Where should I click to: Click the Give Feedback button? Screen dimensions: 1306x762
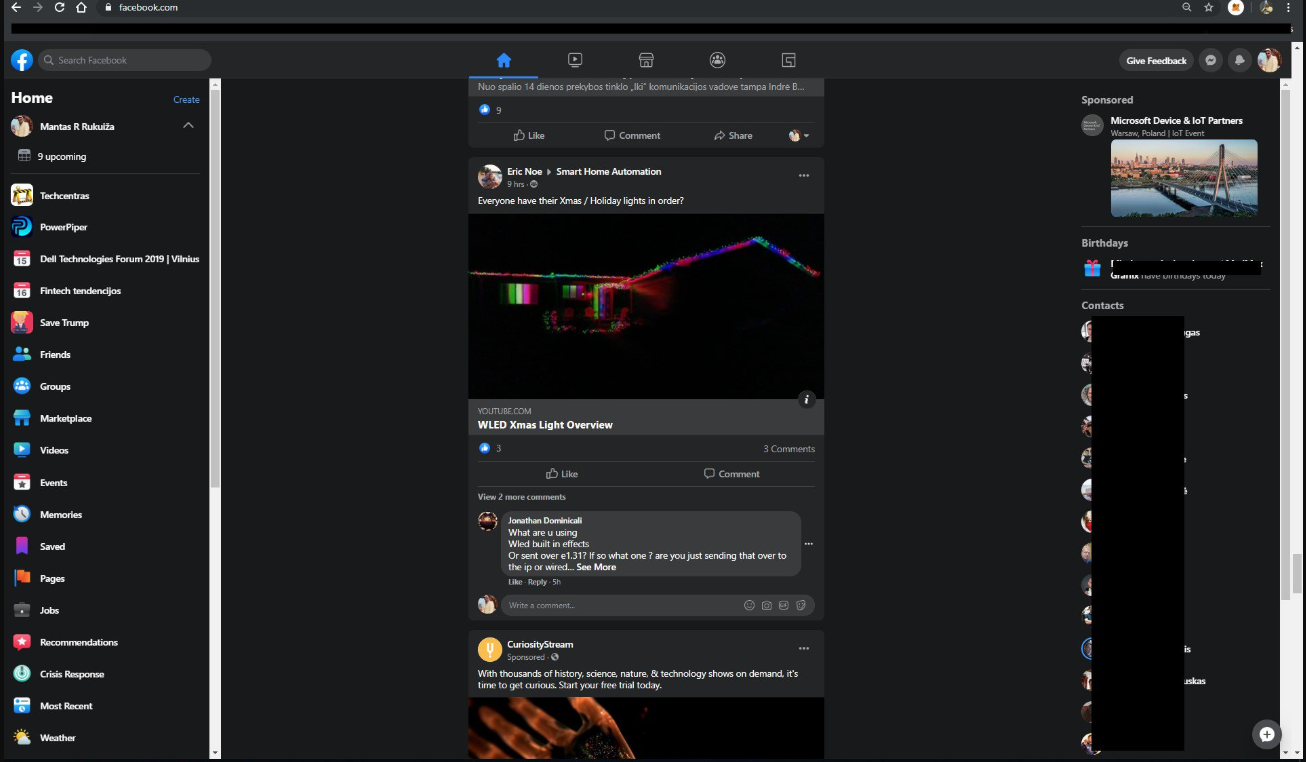pyautogui.click(x=1156, y=60)
